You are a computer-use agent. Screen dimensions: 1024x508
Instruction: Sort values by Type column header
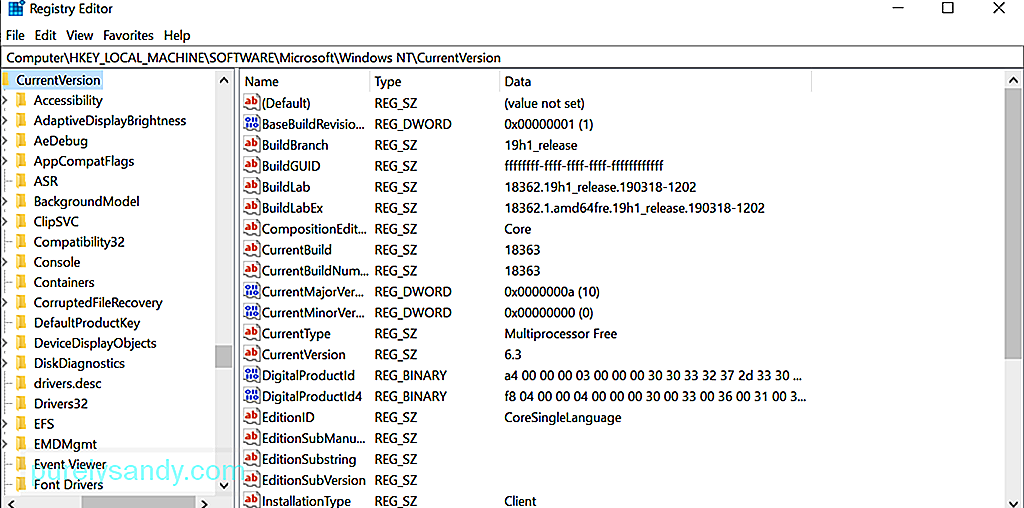(x=434, y=82)
